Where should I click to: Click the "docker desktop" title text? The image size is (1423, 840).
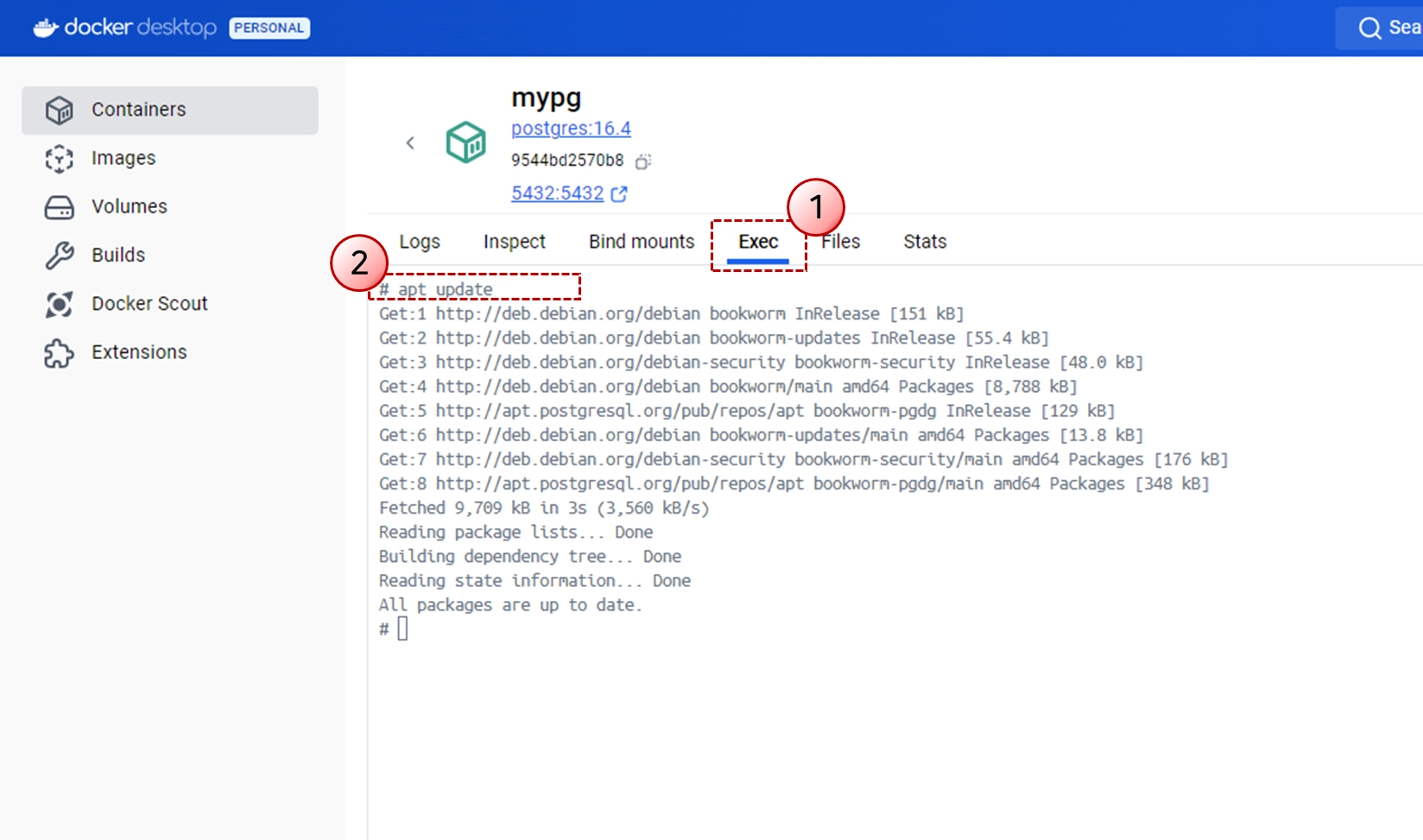[141, 28]
